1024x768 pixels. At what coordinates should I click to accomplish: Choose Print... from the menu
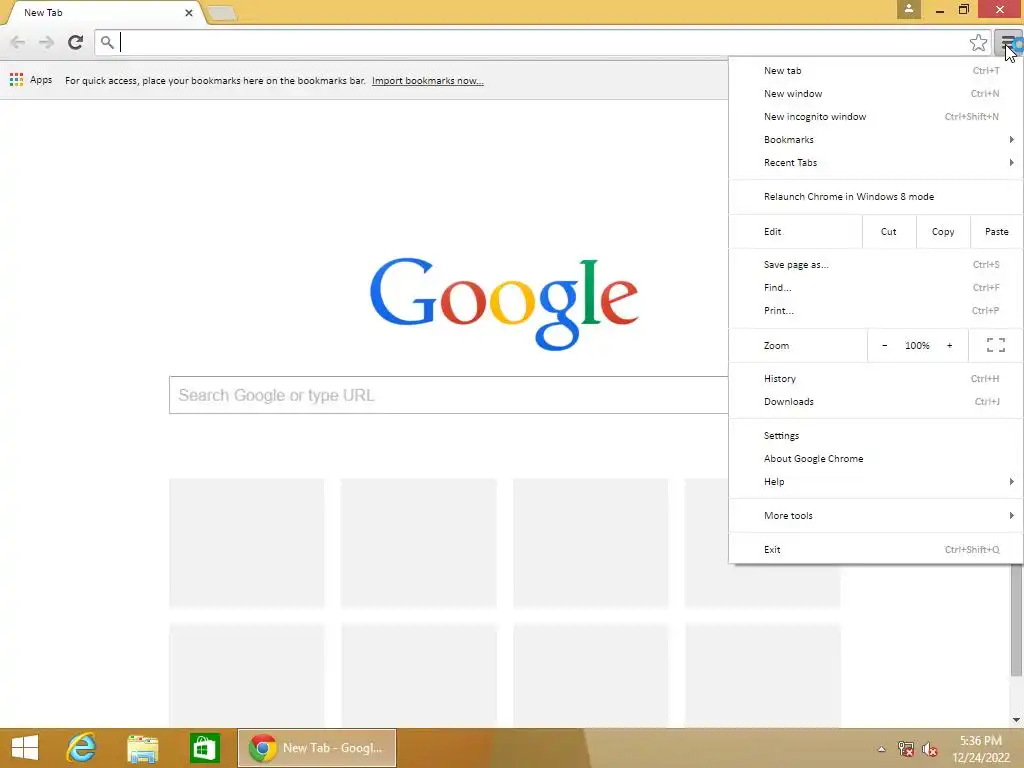pos(876,311)
